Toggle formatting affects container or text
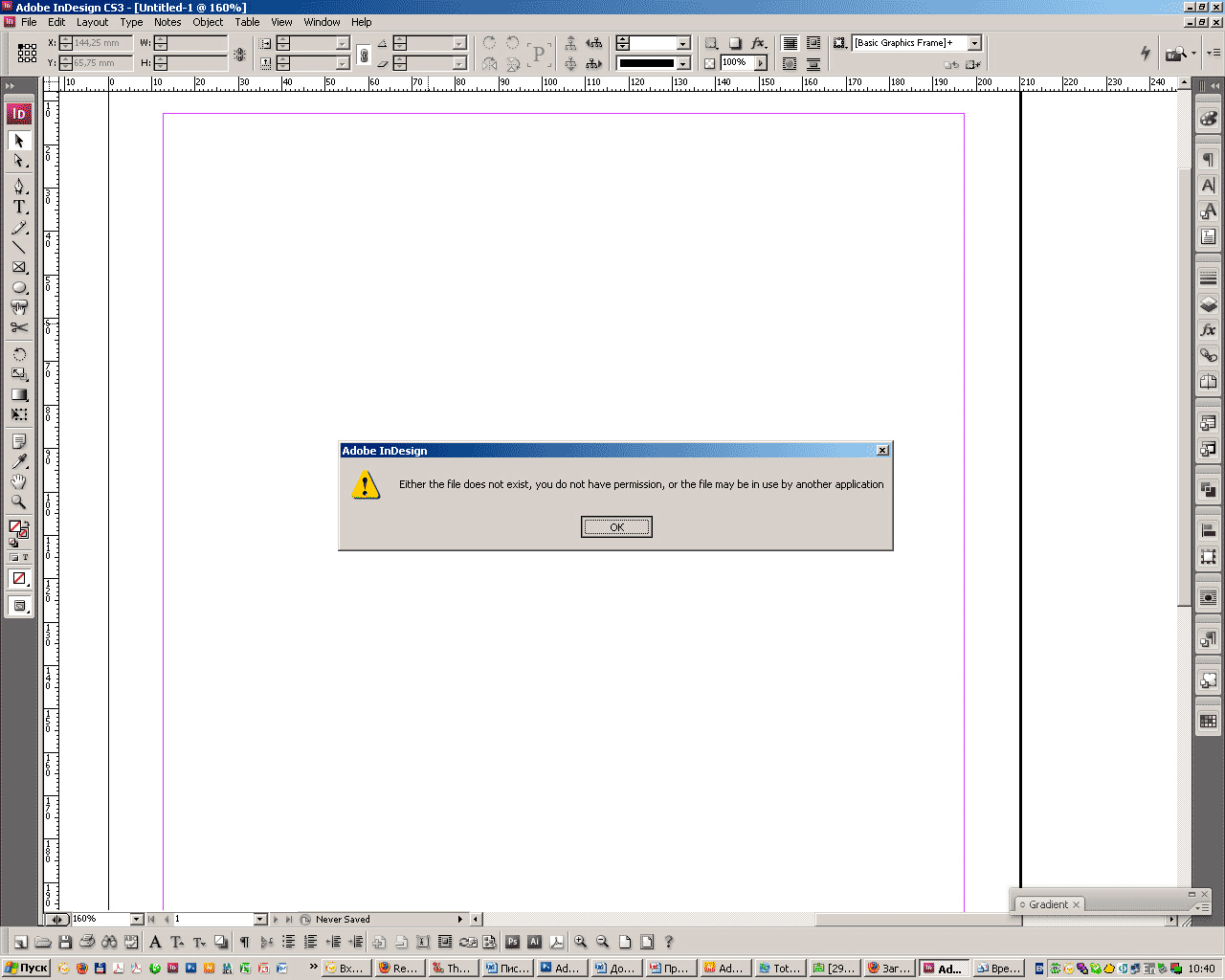 click(x=18, y=557)
